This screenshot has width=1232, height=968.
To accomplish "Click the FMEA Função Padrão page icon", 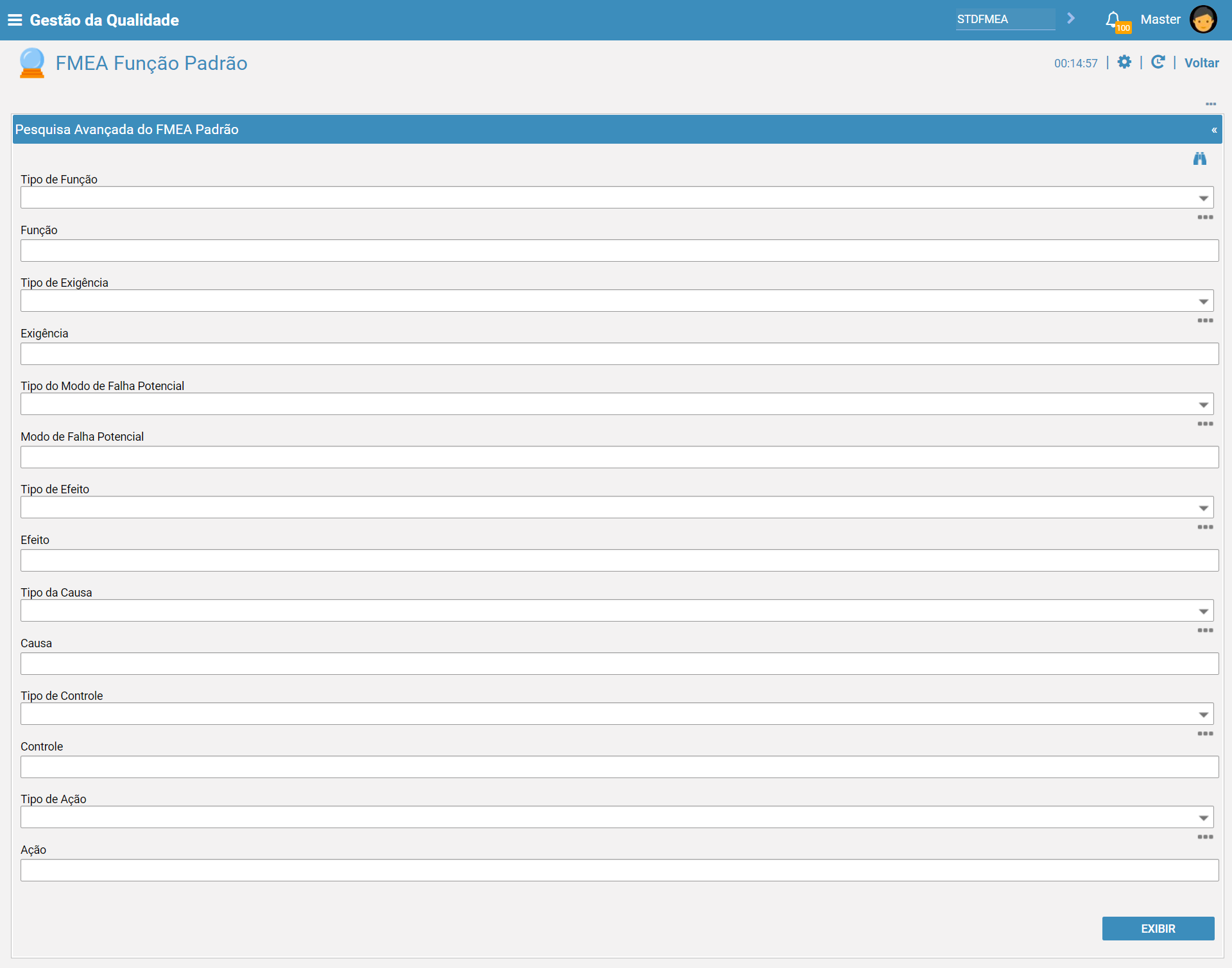I will point(32,63).
